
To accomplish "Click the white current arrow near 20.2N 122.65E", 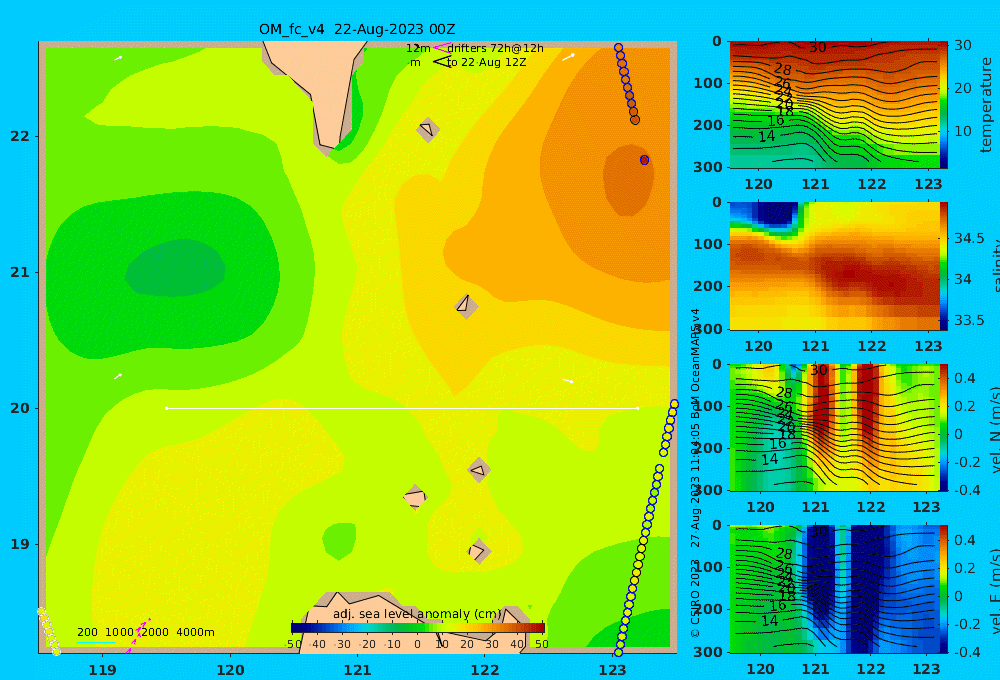I will pos(568,381).
